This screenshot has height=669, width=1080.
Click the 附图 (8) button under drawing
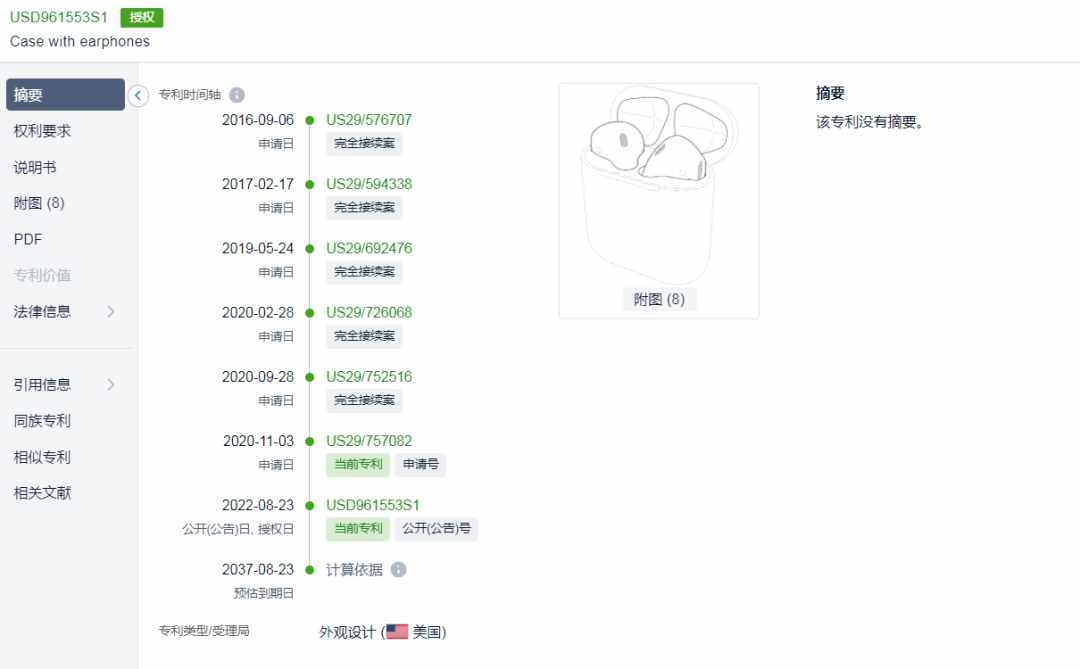coord(659,300)
